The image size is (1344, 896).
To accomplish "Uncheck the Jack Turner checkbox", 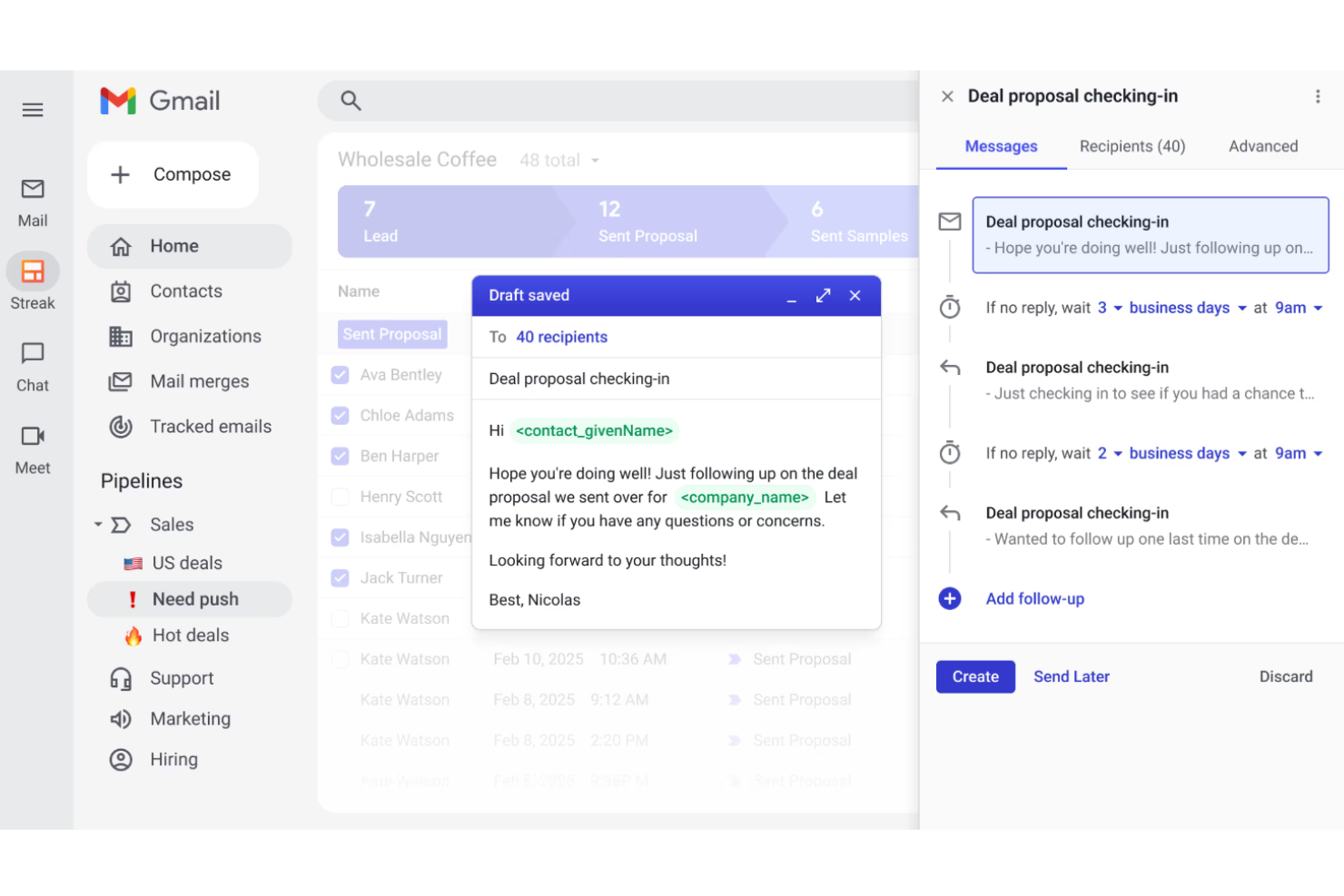I will (341, 577).
